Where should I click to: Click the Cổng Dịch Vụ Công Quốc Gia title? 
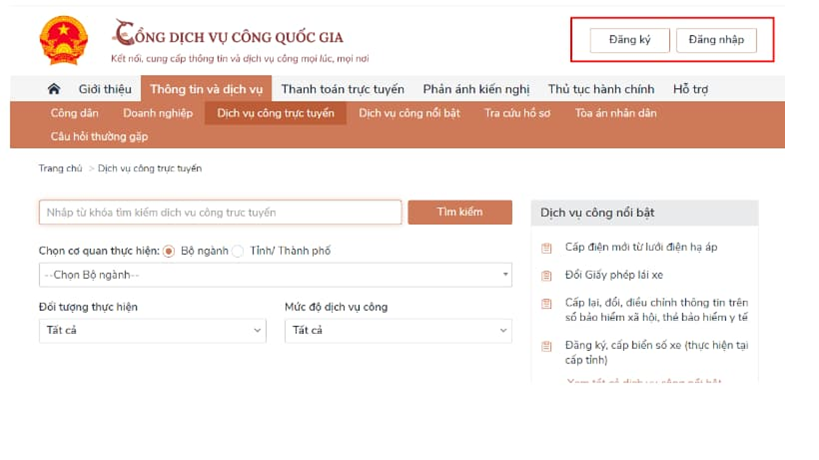(x=229, y=34)
